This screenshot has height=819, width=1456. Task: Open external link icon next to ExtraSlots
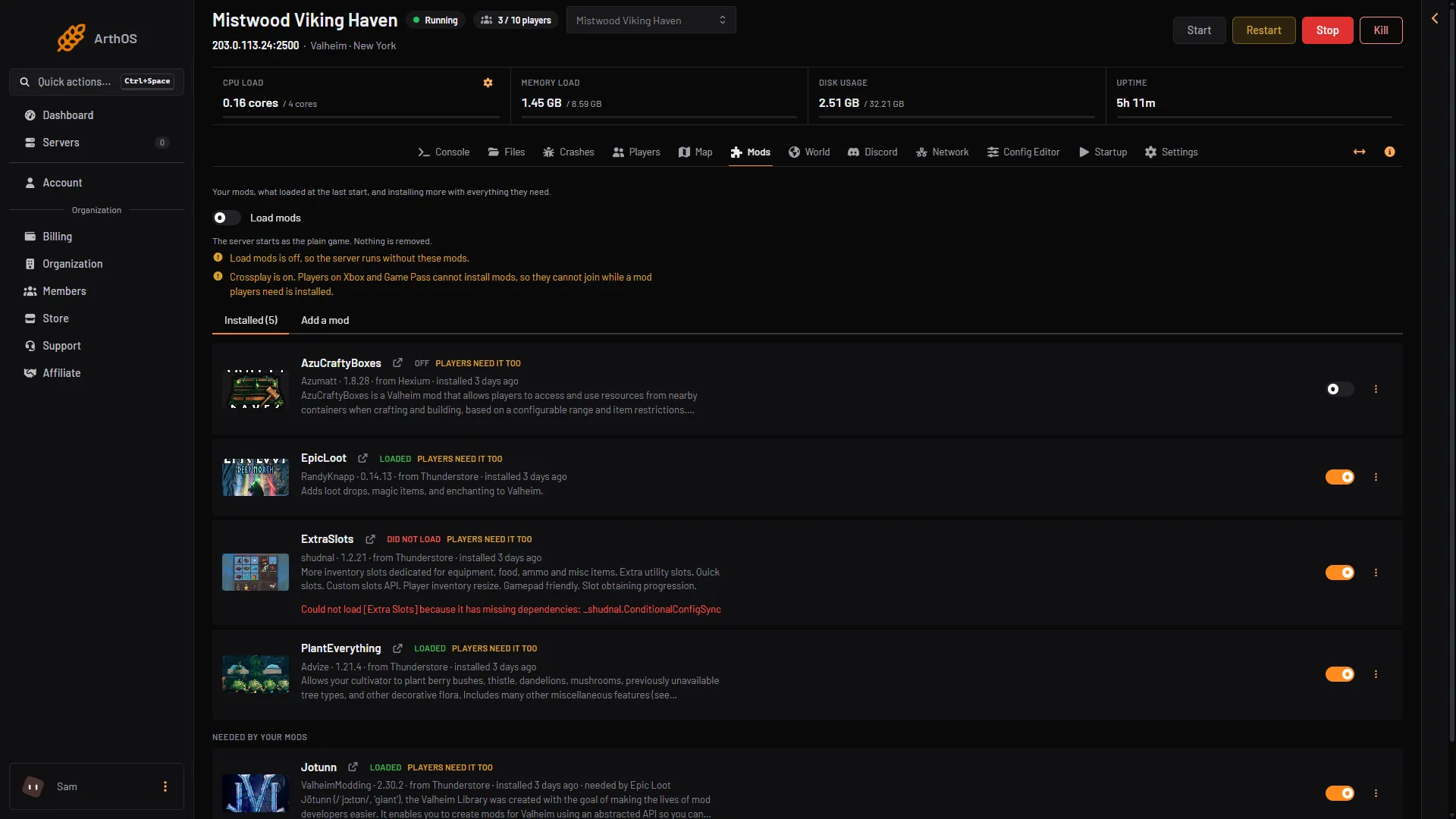tap(370, 539)
